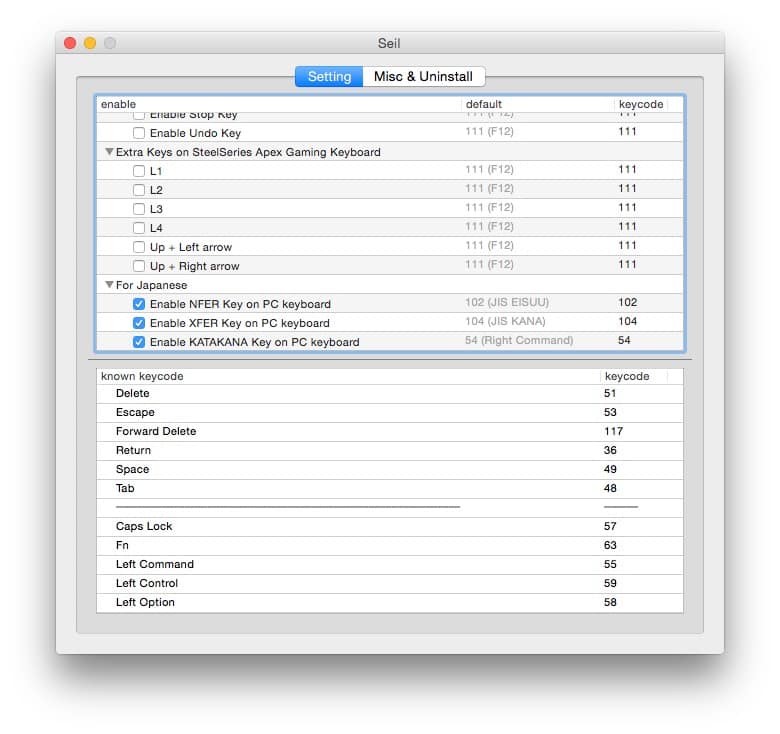780x734 pixels.
Task: Collapse Extra Keys on SteelSeries Apex section
Action: coord(109,152)
